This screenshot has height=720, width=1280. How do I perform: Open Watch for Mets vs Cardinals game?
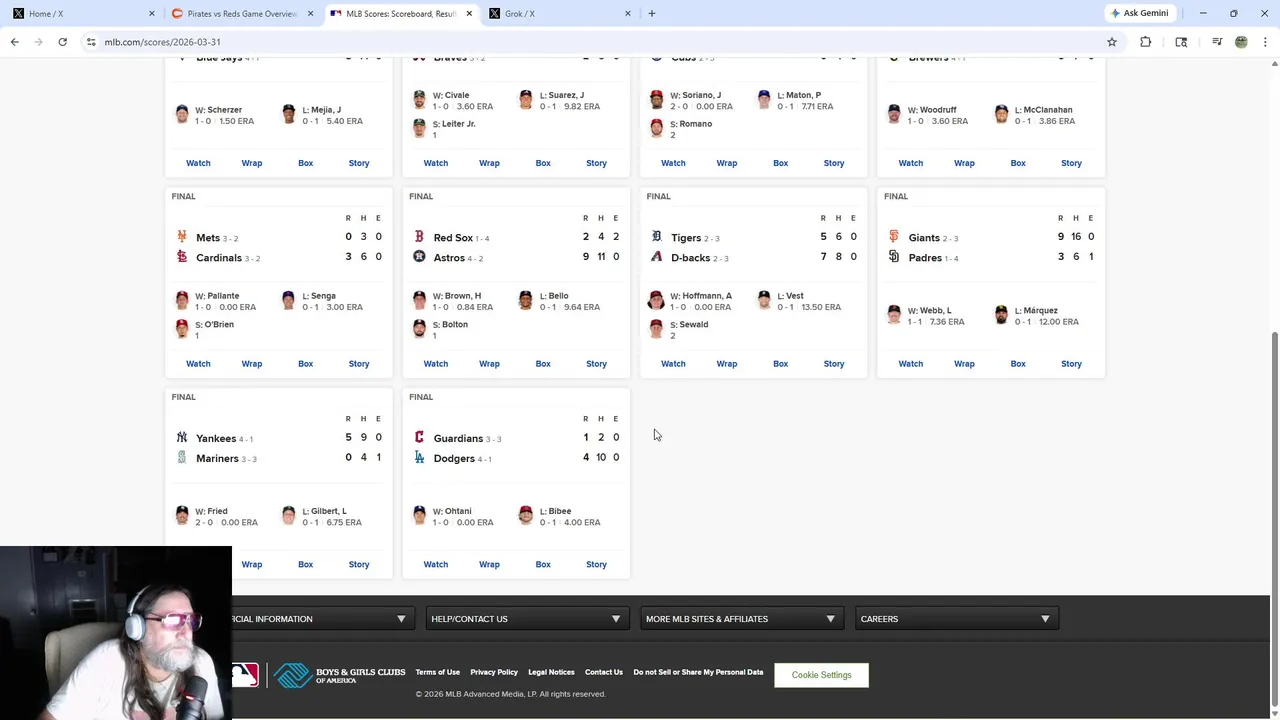tap(198, 364)
